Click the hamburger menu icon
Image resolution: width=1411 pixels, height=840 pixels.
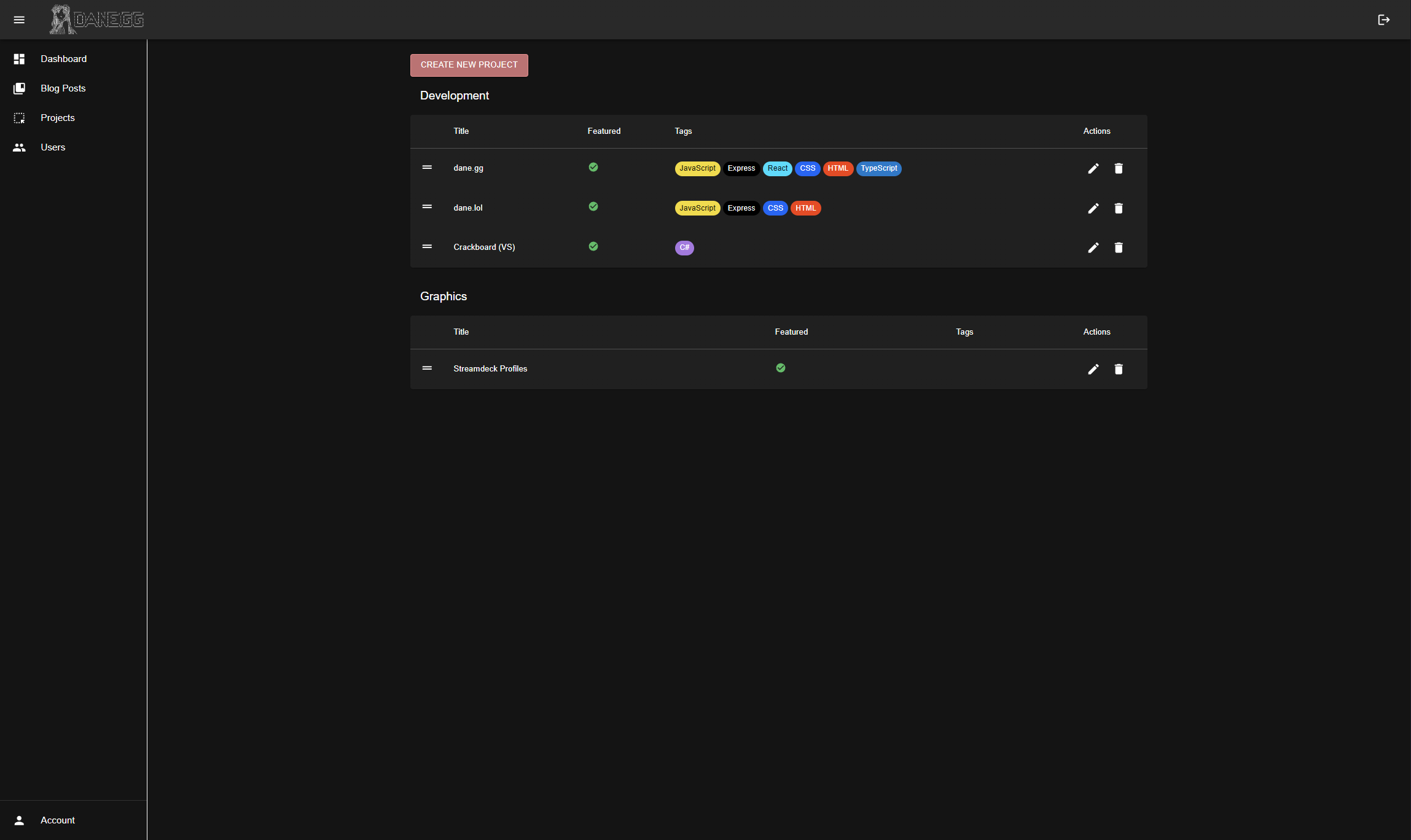[x=19, y=20]
